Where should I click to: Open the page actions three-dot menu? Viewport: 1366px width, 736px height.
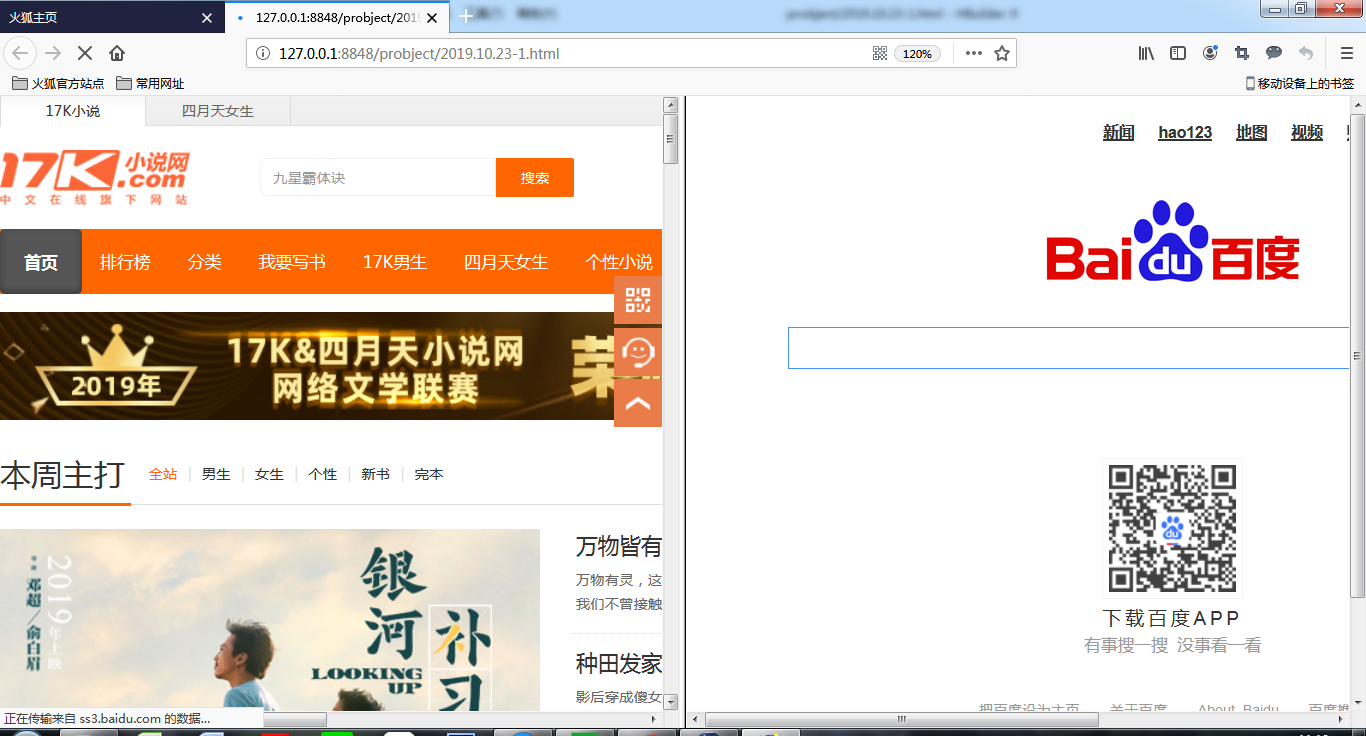click(973, 53)
